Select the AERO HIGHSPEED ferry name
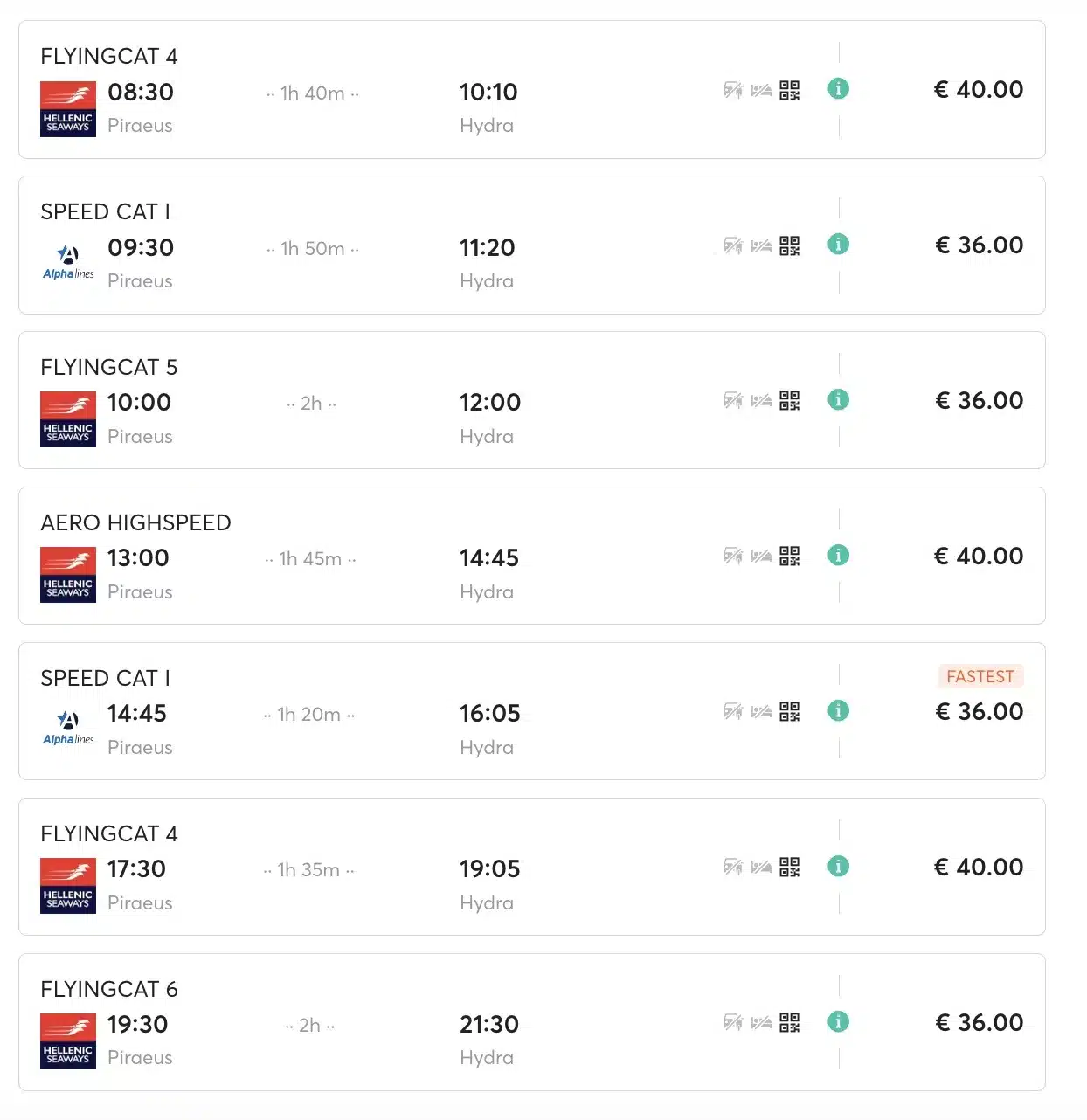This screenshot has width=1087, height=1120. 135,522
